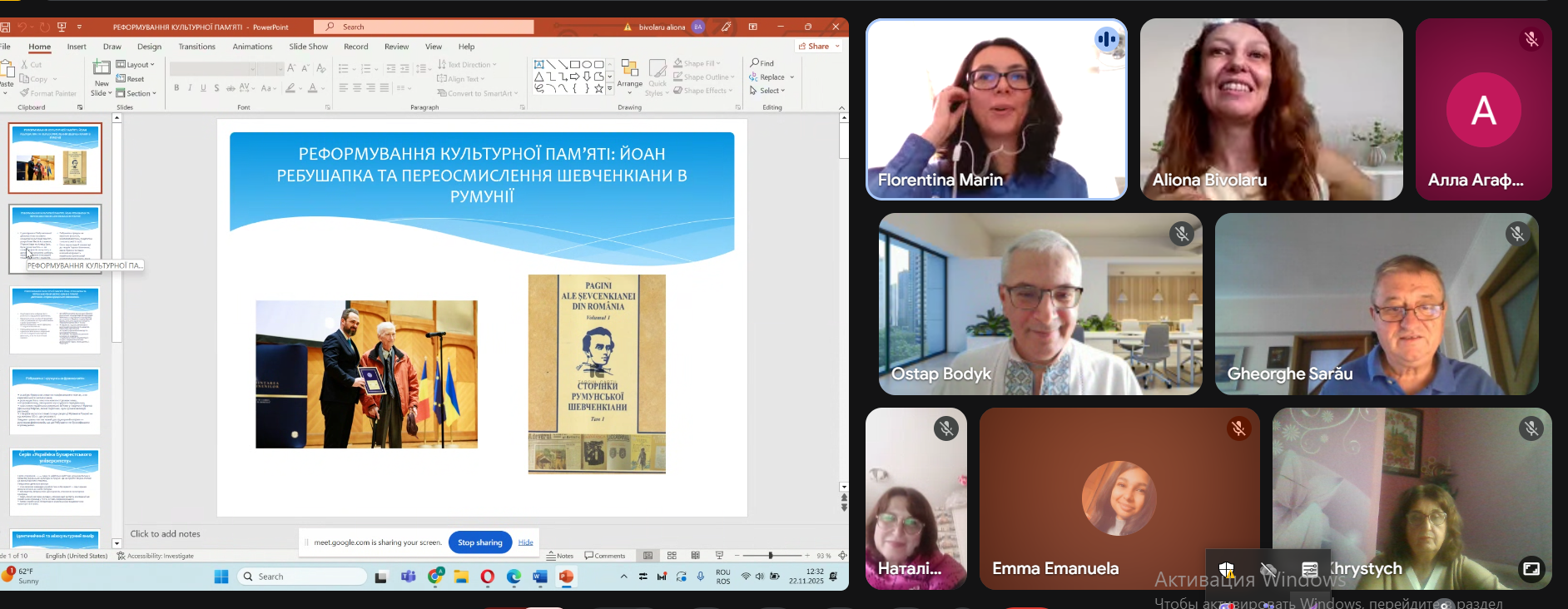Toggle the Comments pane in status bar
Viewport: 1568px width, 609px height.
coord(605,556)
